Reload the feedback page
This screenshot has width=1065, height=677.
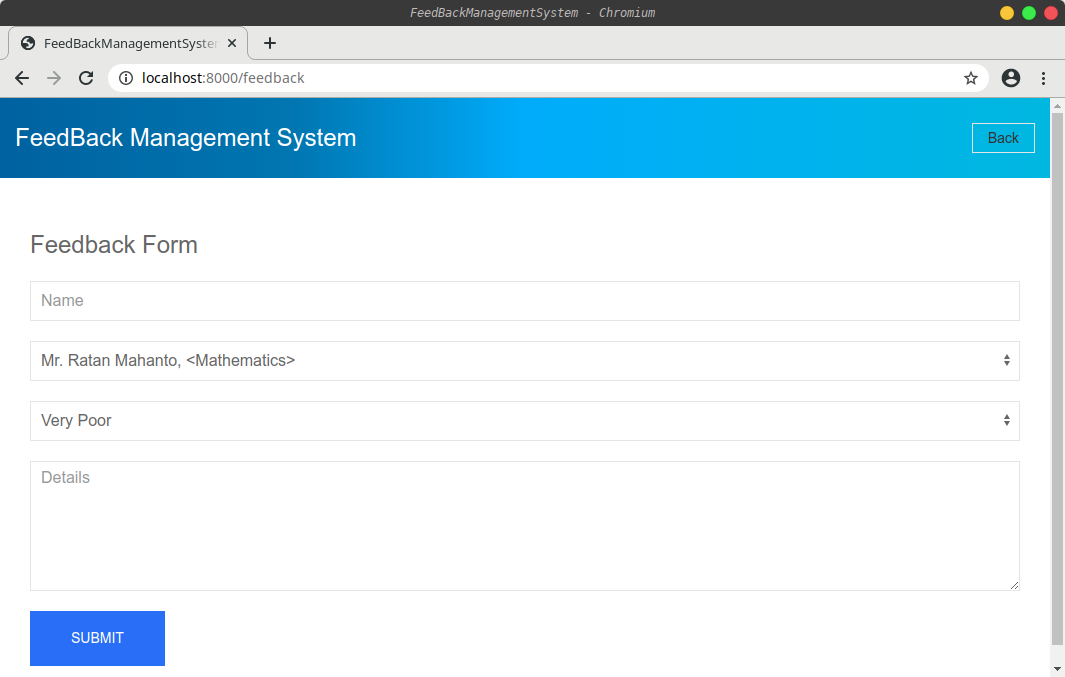pos(86,78)
